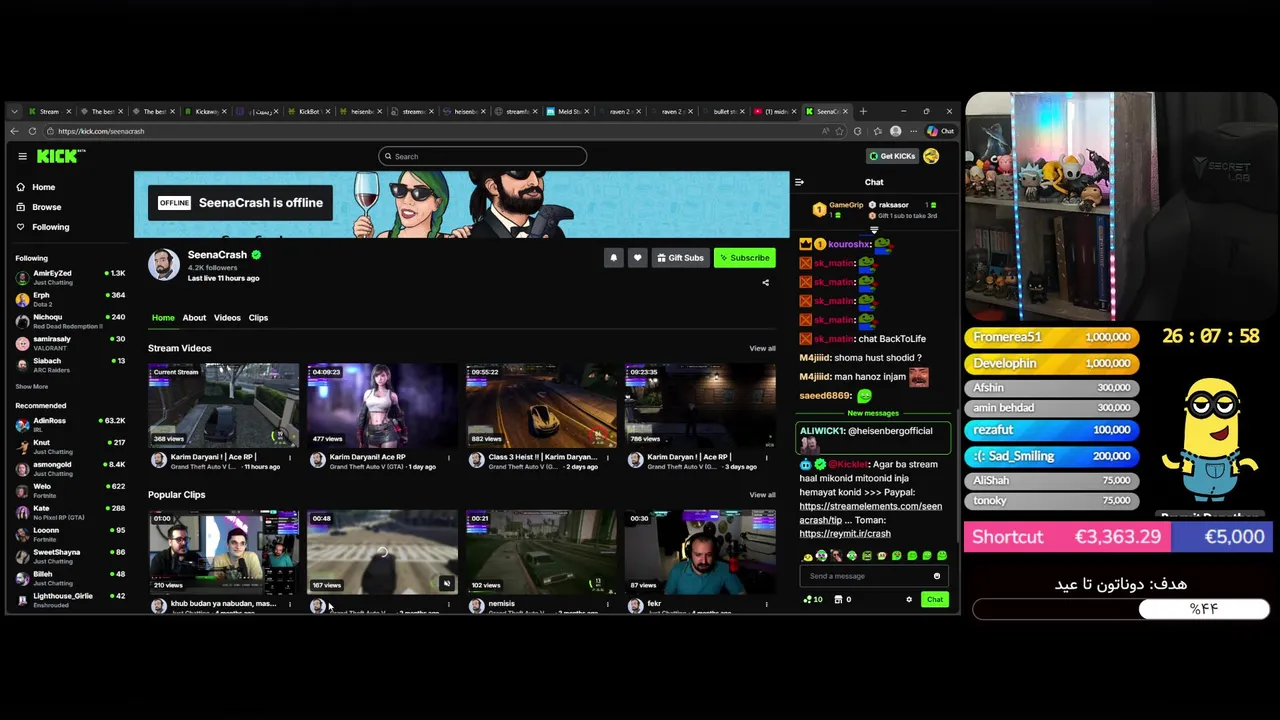Collapse the chat panel with arrow icon

pyautogui.click(x=799, y=182)
